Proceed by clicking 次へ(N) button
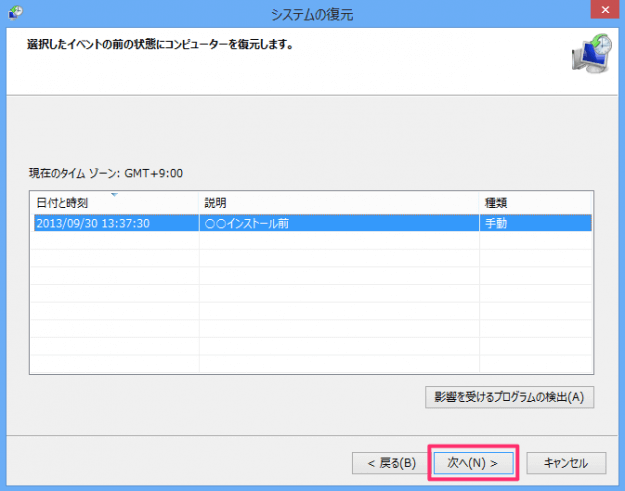 click(472, 463)
